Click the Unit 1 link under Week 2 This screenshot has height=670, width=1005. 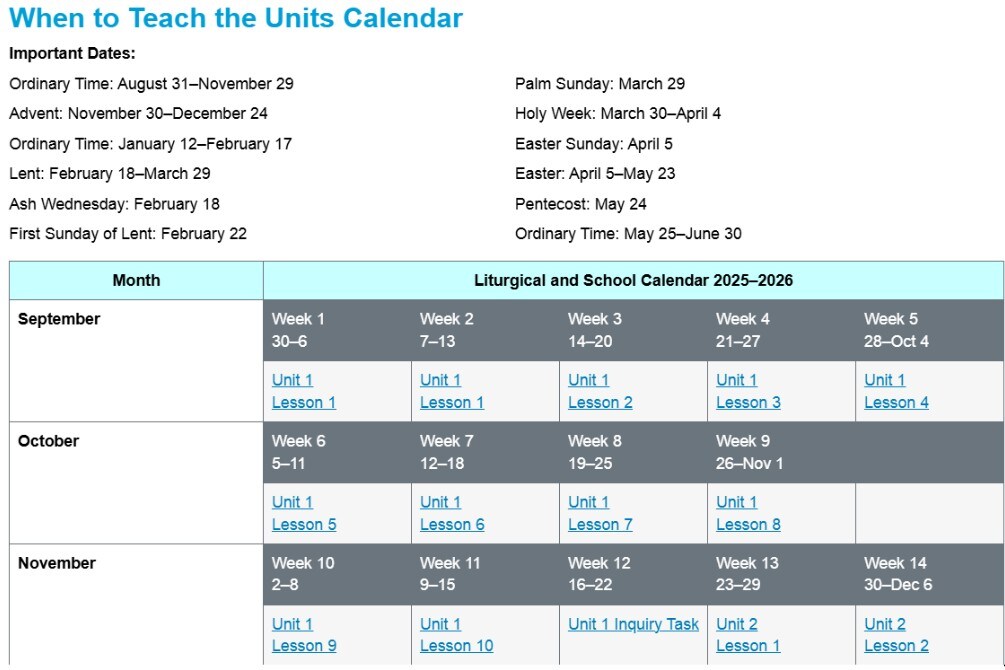tap(440, 380)
